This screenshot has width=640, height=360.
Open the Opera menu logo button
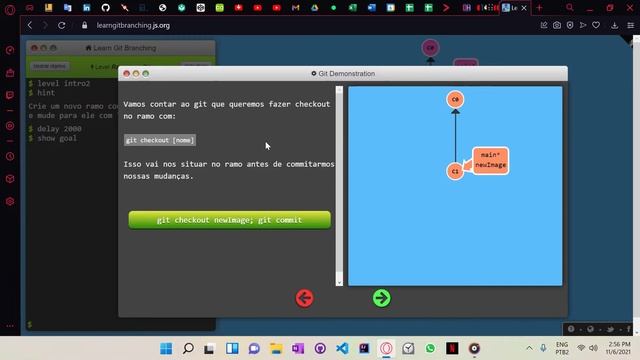10,9
